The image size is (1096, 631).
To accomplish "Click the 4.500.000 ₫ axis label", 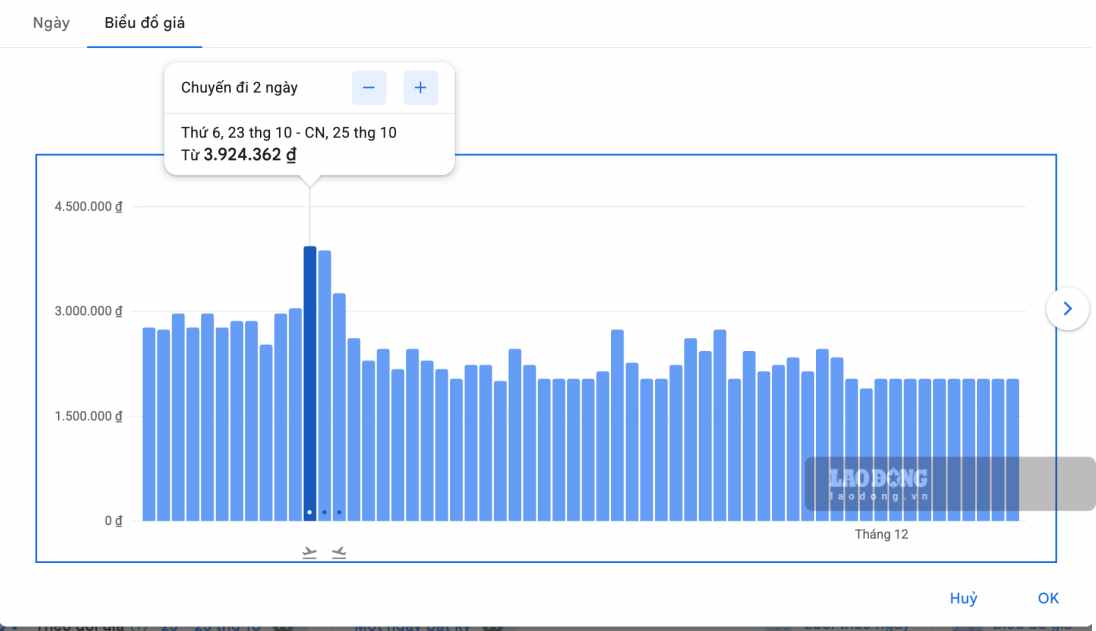I will pos(88,206).
